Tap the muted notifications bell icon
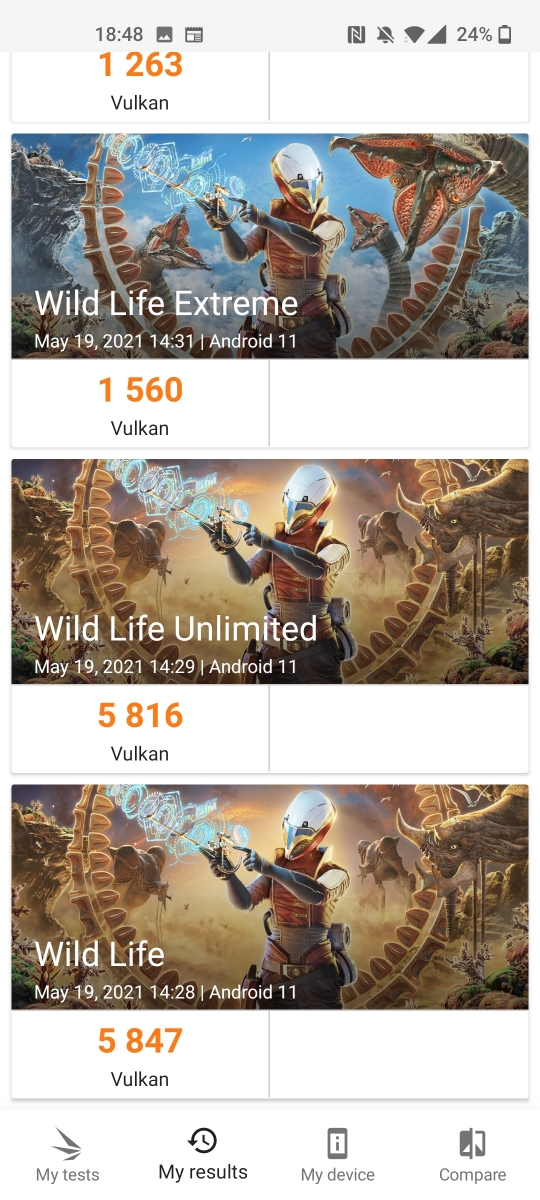The width and height of the screenshot is (540, 1200). pyautogui.click(x=385, y=35)
